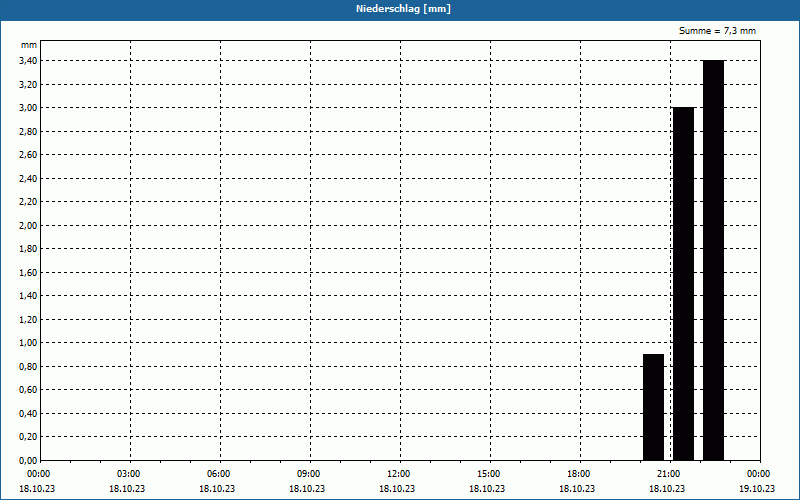Click the mm unit label above y-axis
Screen dimensions: 800x500
(x=29, y=45)
